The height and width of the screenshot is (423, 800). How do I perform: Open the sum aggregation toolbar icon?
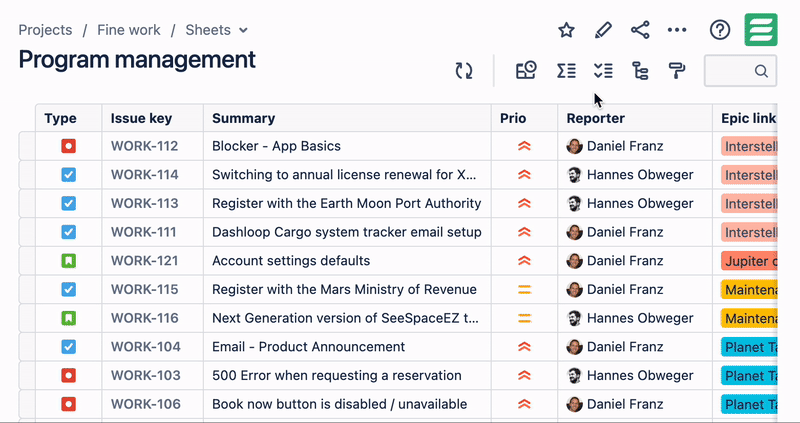pyautogui.click(x=566, y=71)
